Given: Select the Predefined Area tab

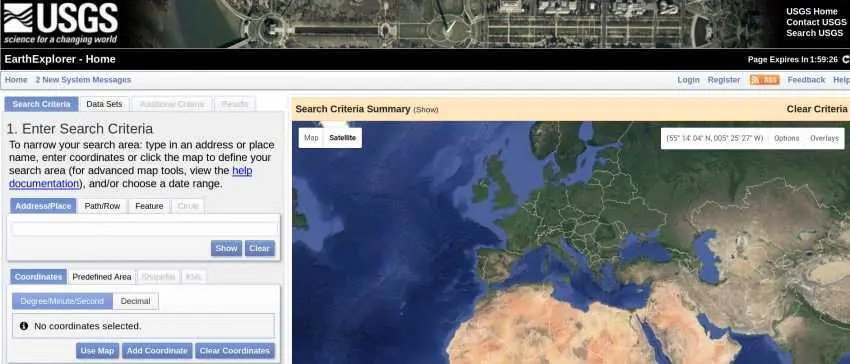Looking at the screenshot, I should [x=102, y=277].
